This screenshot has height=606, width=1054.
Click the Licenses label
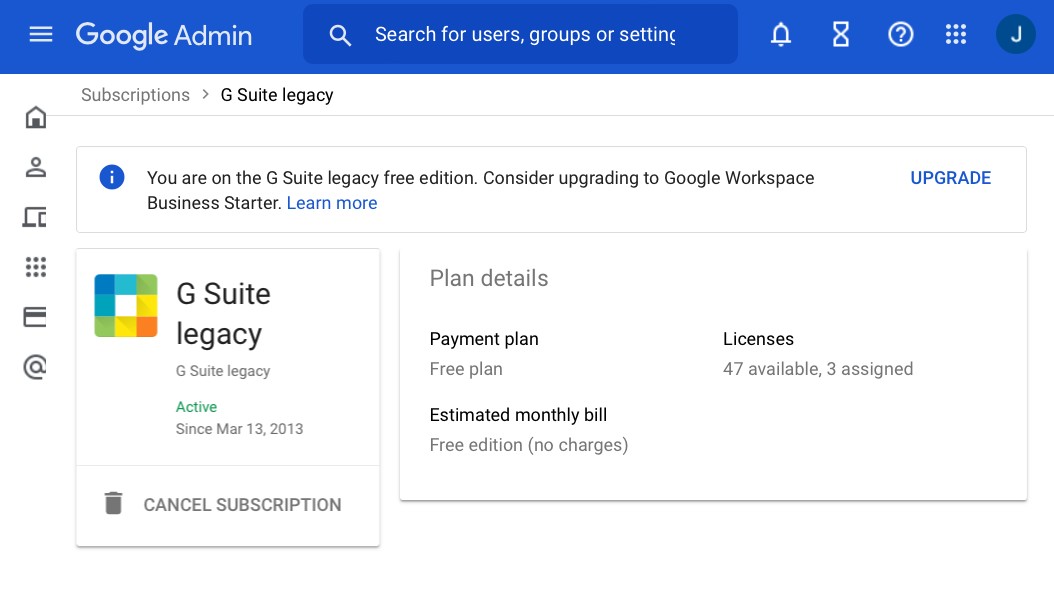(x=758, y=339)
